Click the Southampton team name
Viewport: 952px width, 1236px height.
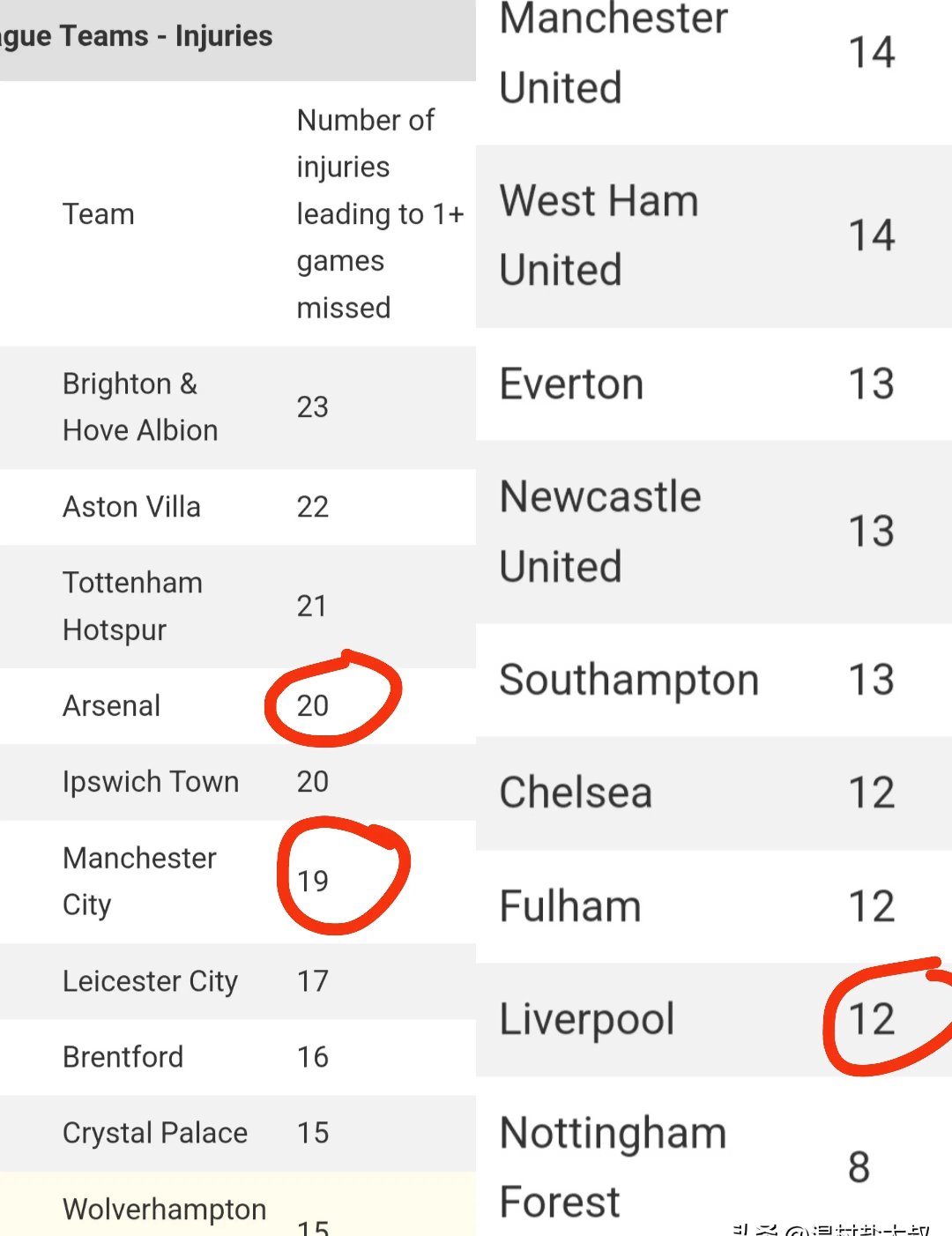tap(628, 680)
